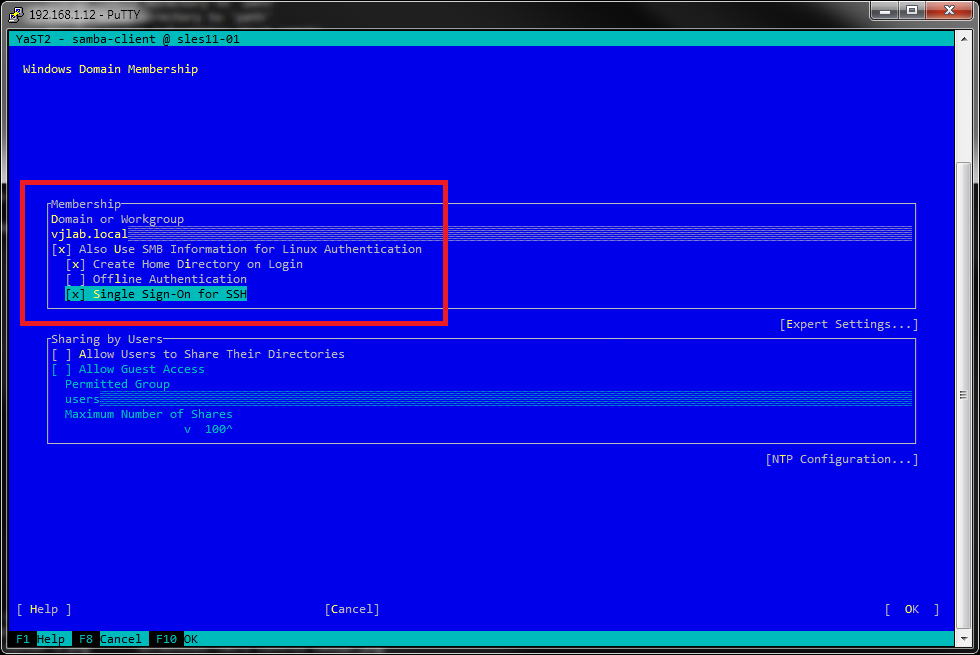Enable Allow Users to Share Their Directories
Viewport: 980px width, 655px height.
[x=62, y=354]
